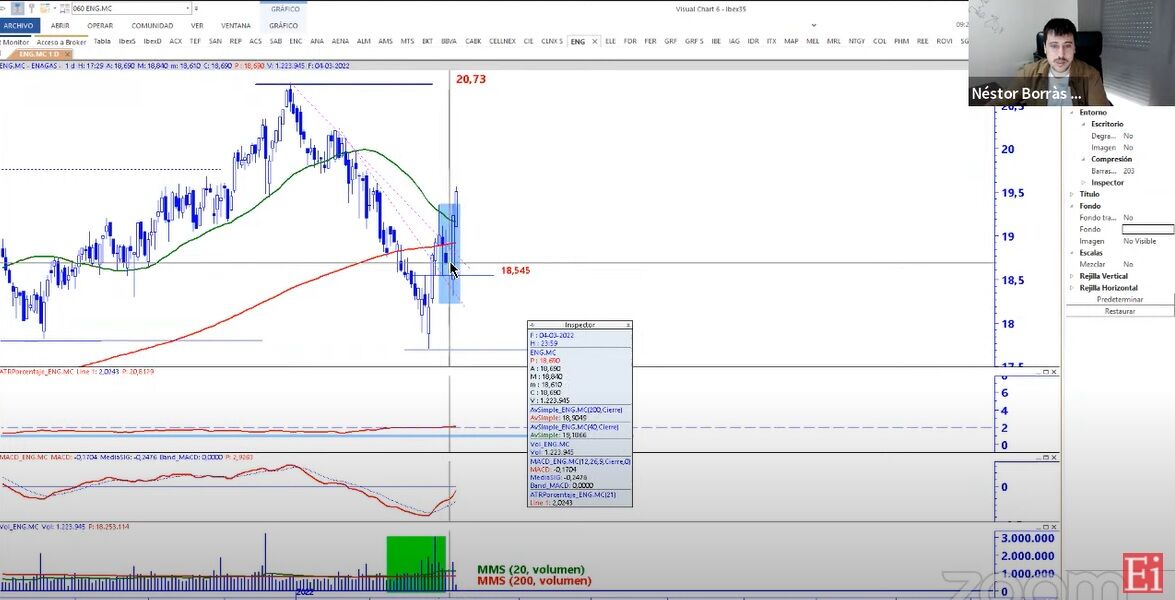Collapse the Entorno properties group
This screenshot has height=600, width=1175.
click(1072, 113)
